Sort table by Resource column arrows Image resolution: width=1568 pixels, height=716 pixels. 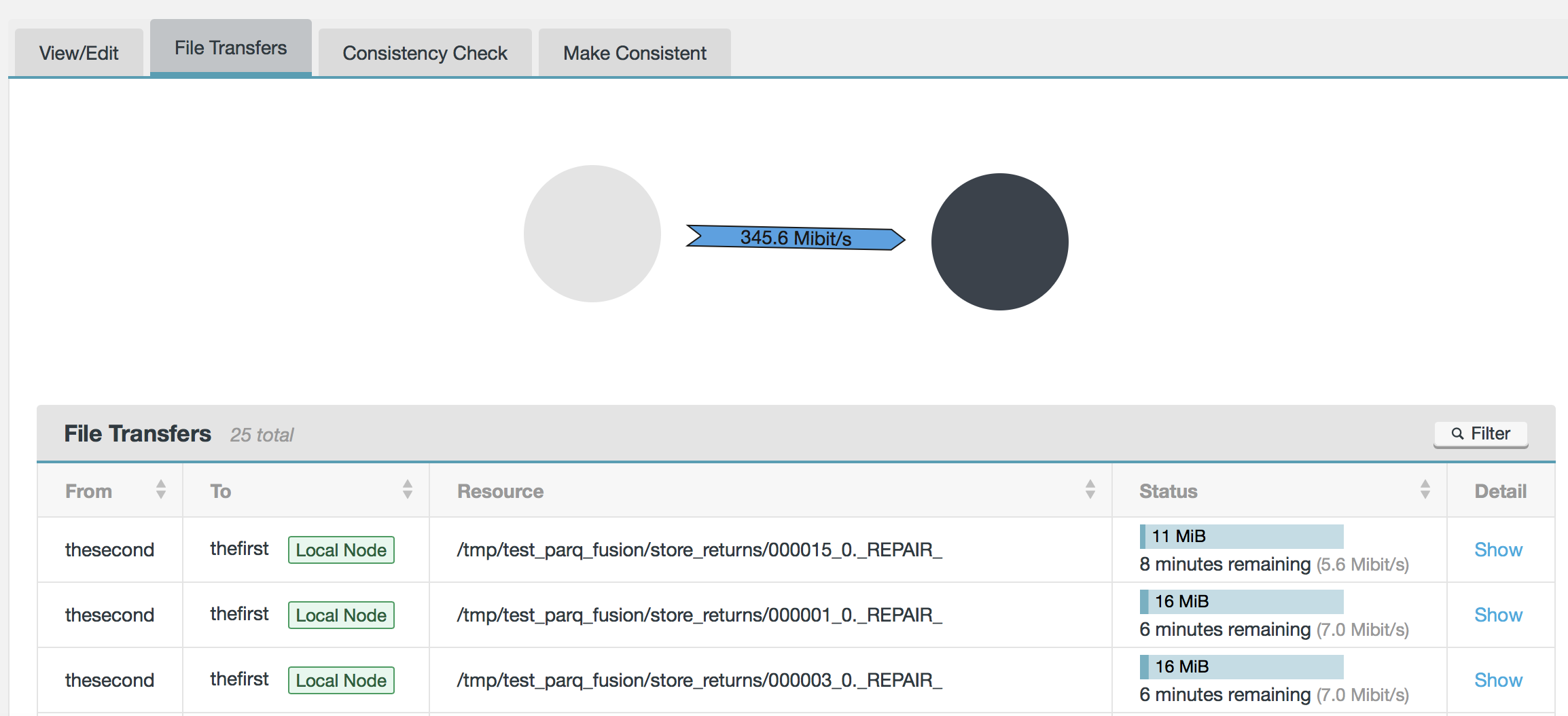[x=1090, y=489]
